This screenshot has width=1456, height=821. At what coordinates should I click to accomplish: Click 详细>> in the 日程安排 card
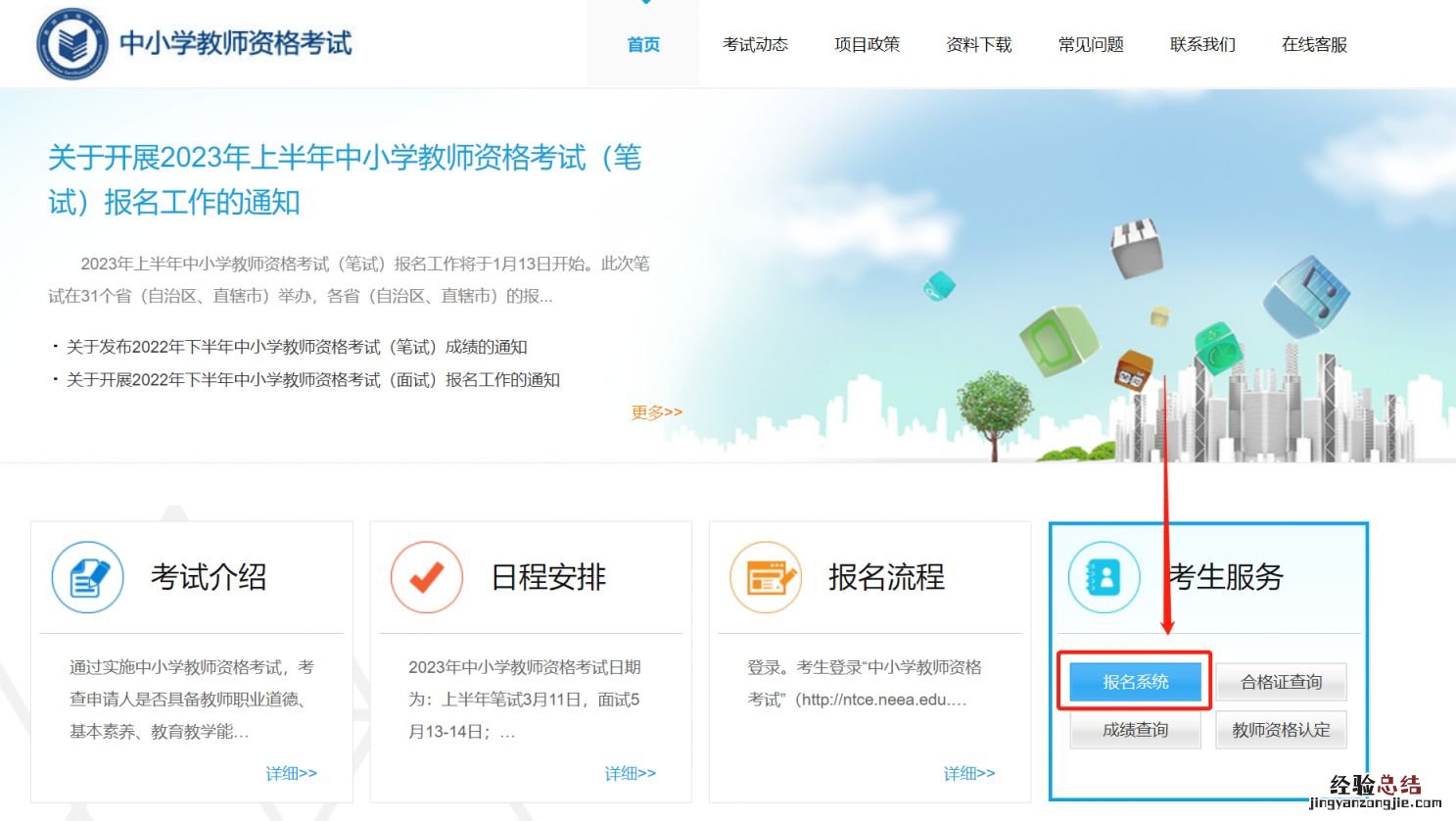(631, 774)
